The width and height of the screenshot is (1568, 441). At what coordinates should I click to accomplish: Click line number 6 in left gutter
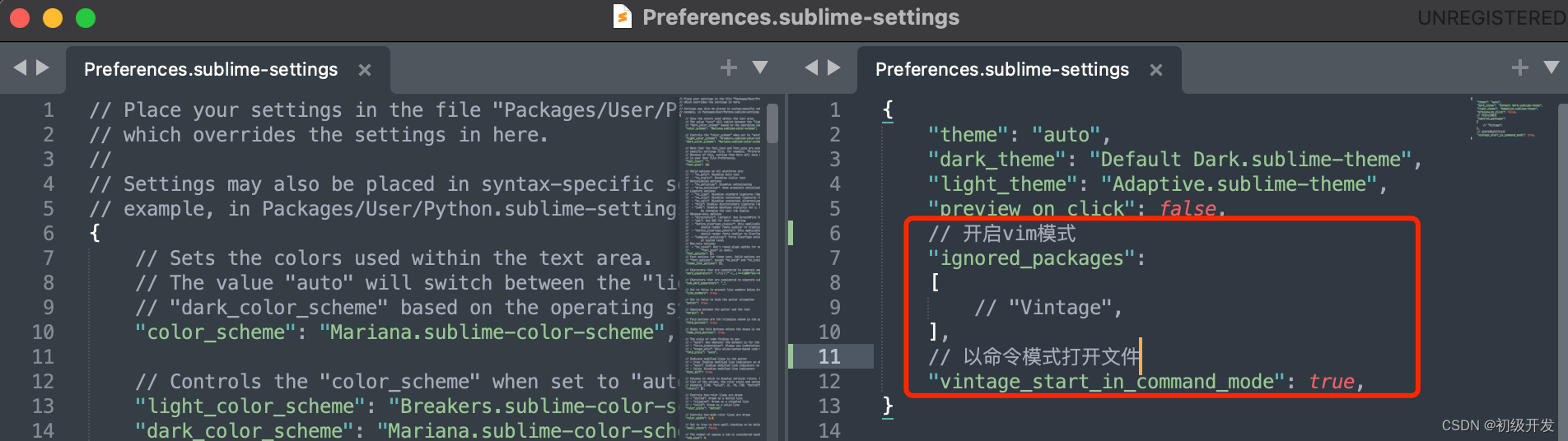[49, 234]
